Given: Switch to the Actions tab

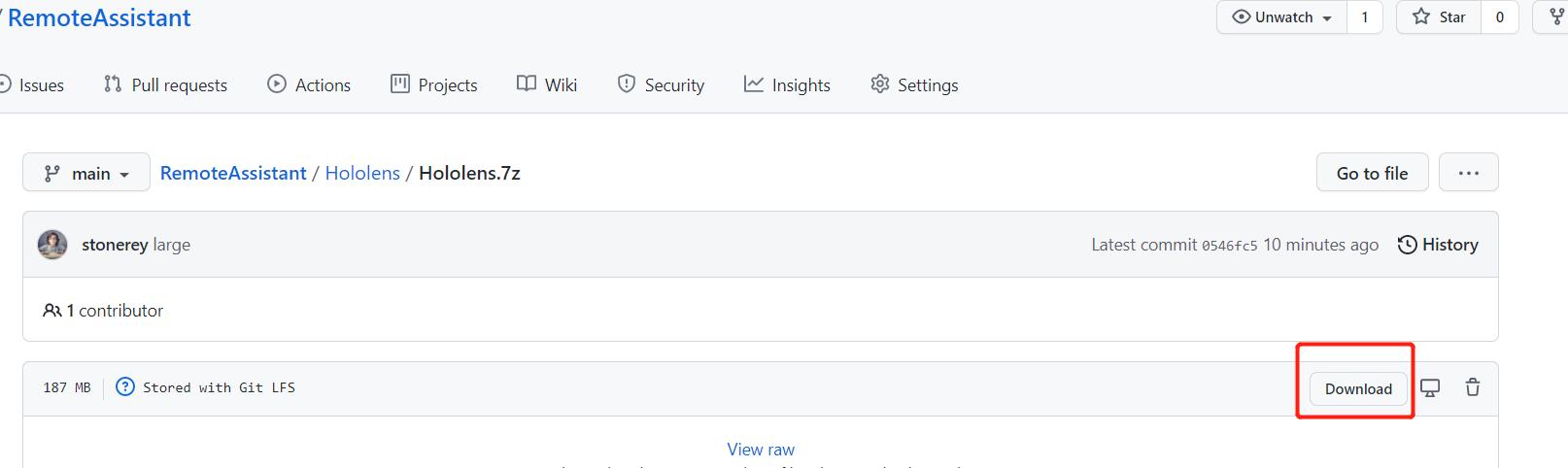Looking at the screenshot, I should pos(309,85).
